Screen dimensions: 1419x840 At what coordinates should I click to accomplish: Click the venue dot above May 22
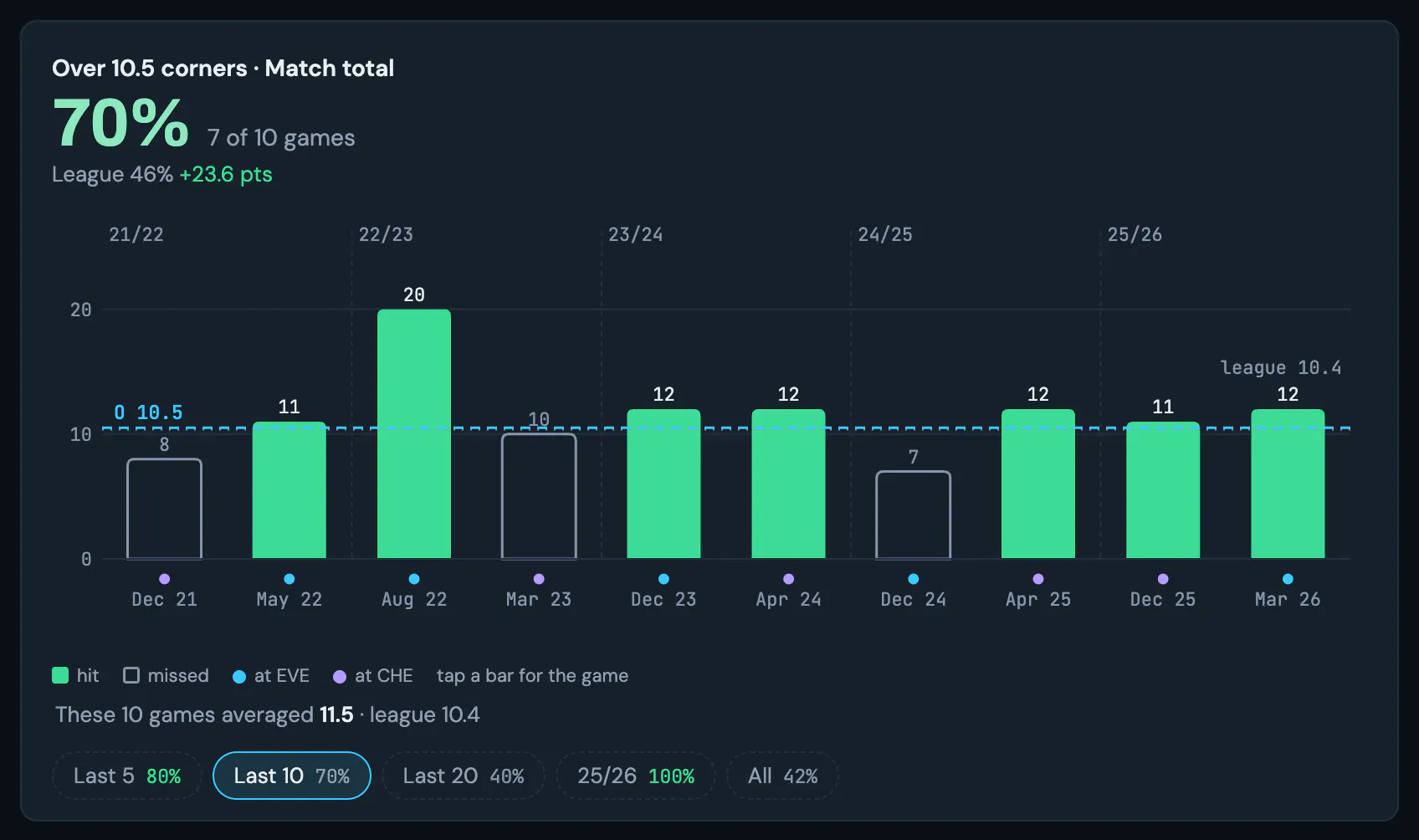click(289, 579)
